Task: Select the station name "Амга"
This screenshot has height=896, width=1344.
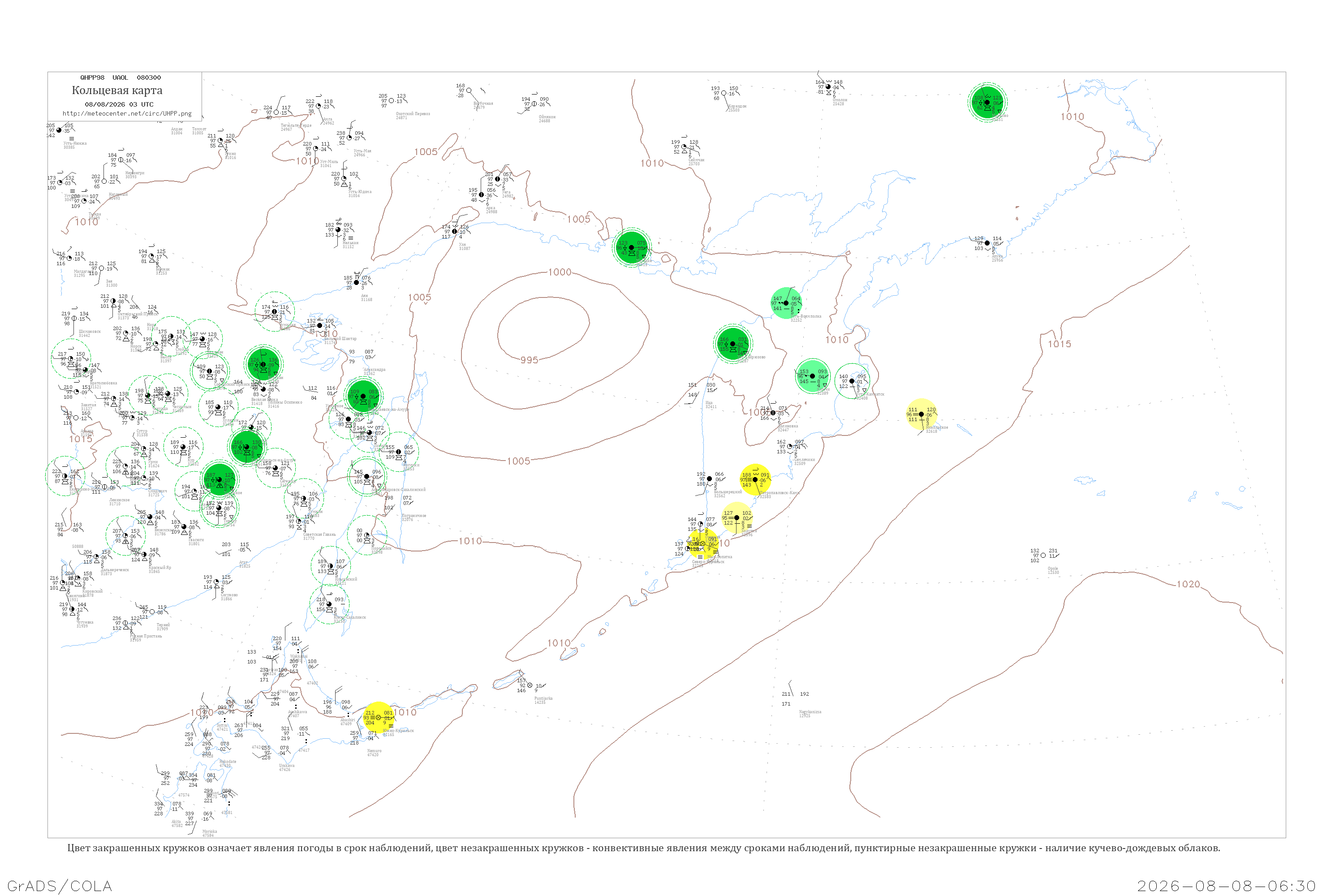Action: click(327, 120)
